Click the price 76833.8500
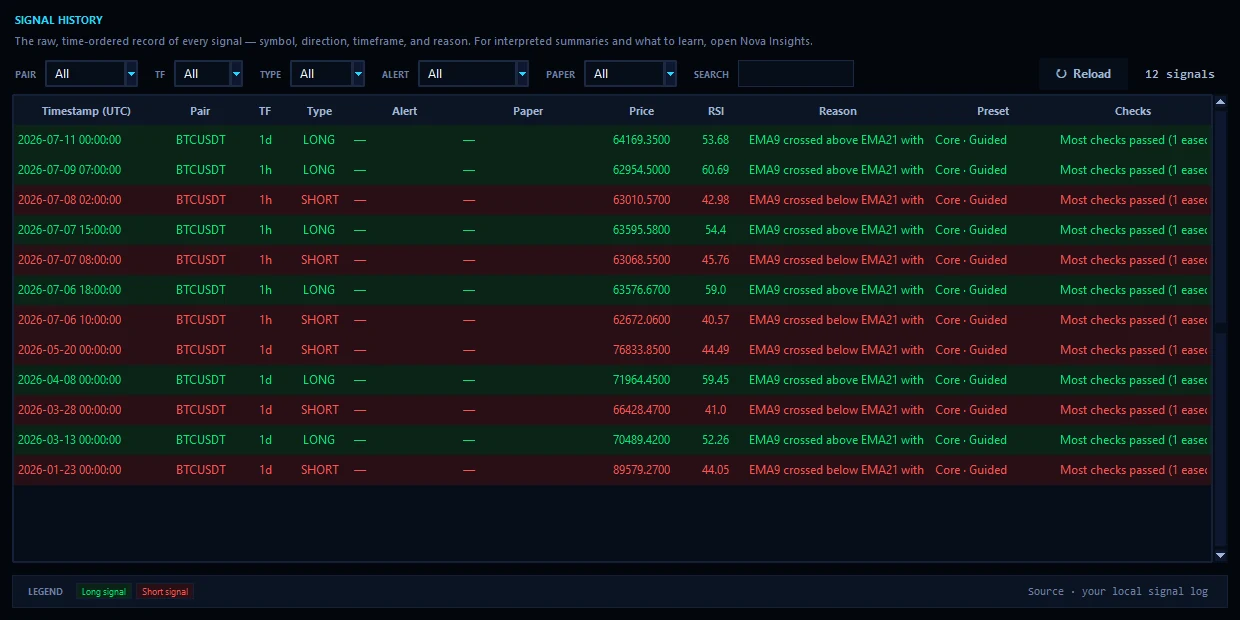This screenshot has height=620, width=1240. pos(641,350)
